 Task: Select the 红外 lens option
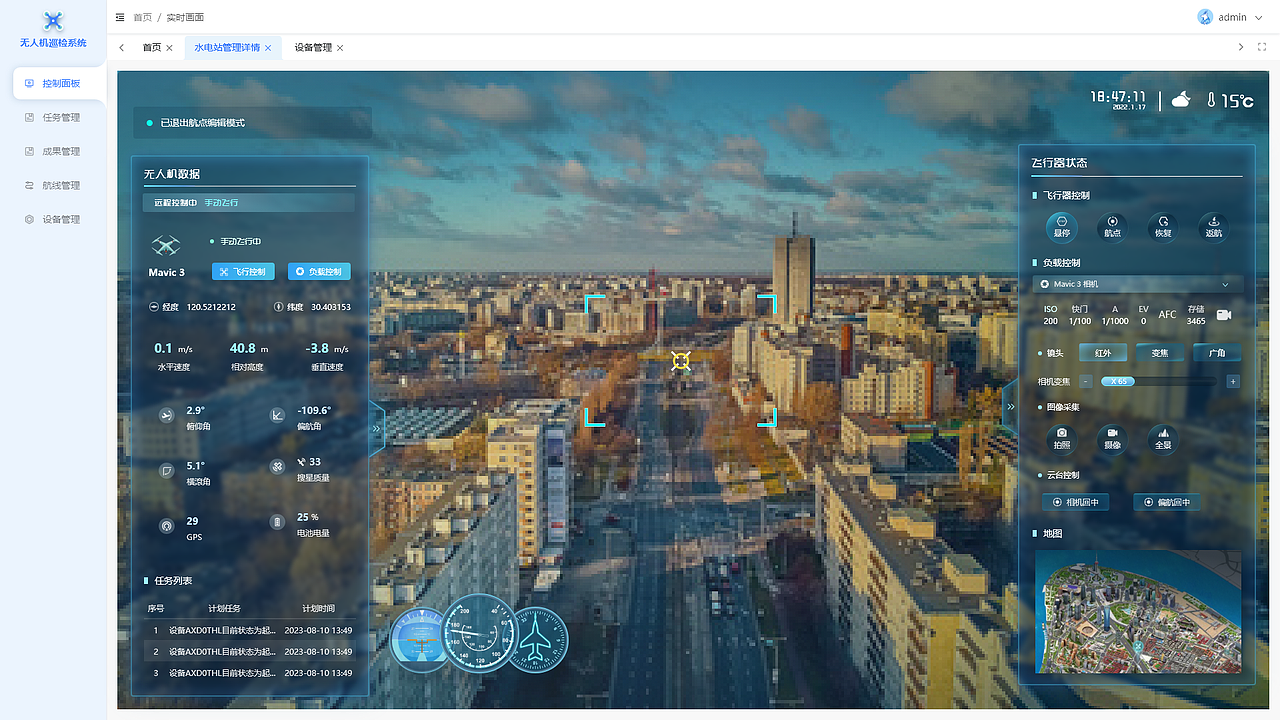pos(1103,353)
